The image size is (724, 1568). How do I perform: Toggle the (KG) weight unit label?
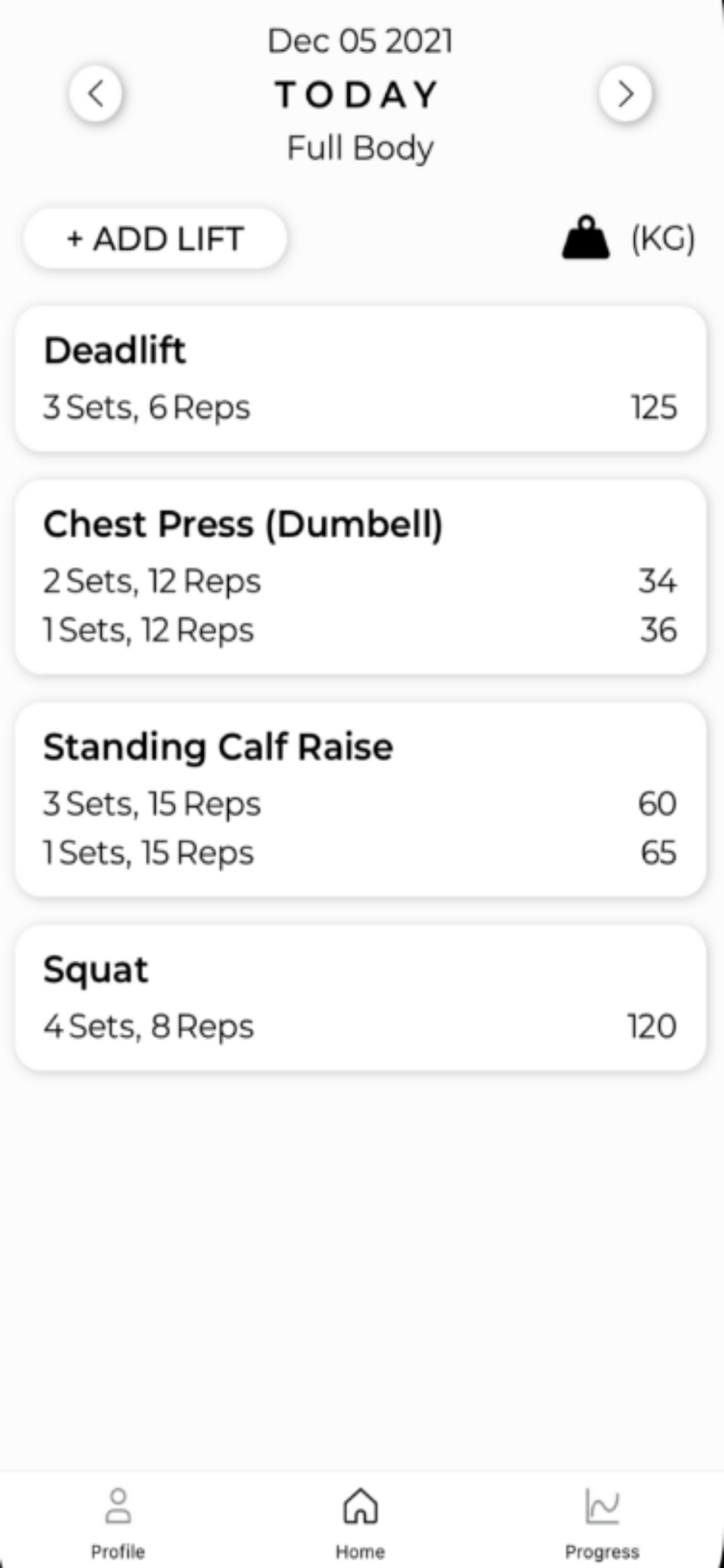[663, 238]
